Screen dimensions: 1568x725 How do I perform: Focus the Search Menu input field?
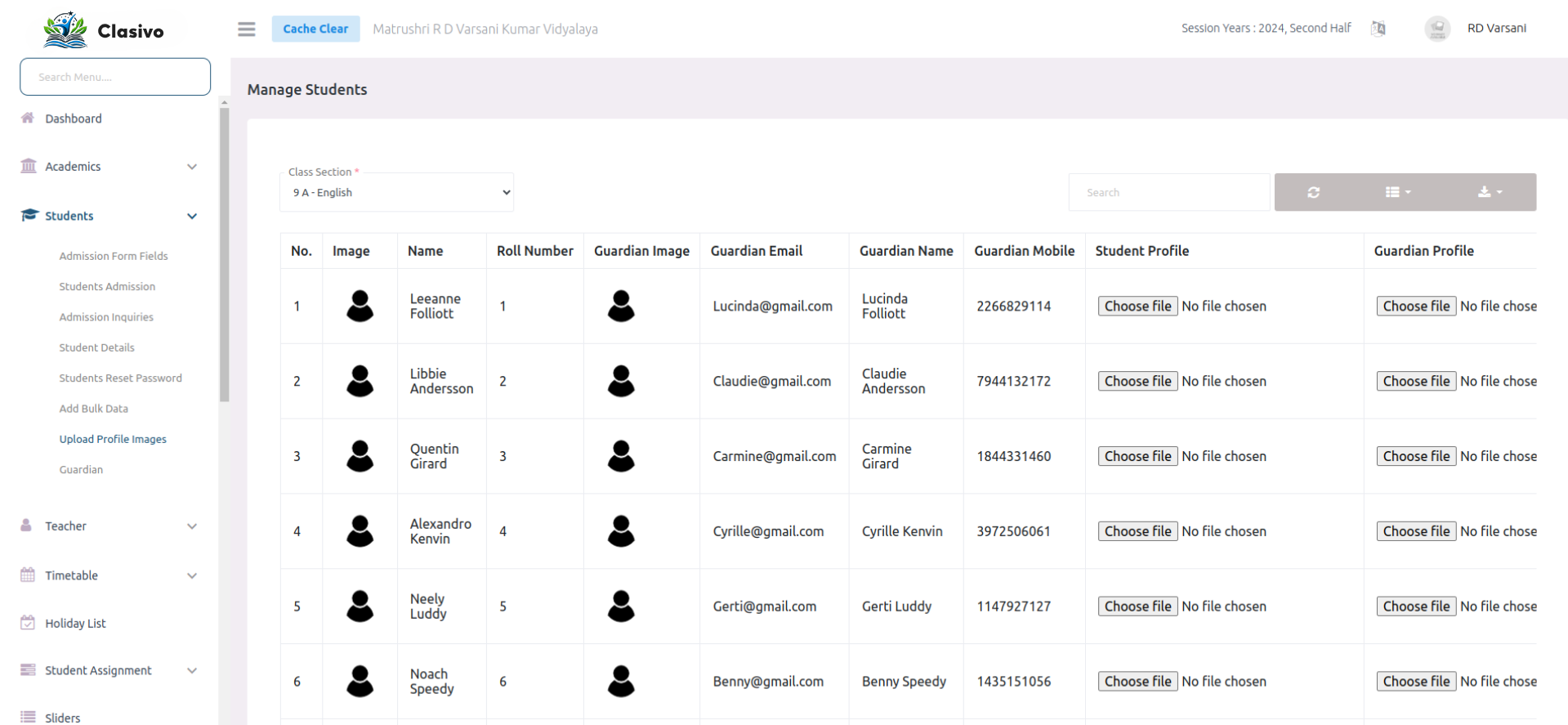click(x=115, y=77)
